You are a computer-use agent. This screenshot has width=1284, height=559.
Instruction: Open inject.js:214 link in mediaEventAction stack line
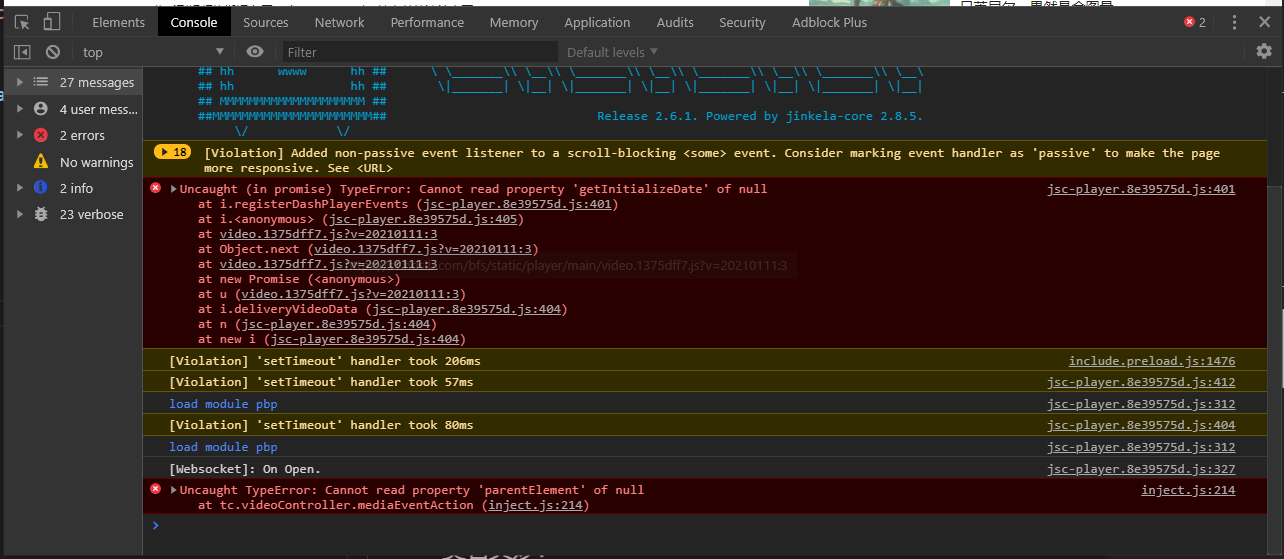click(535, 505)
